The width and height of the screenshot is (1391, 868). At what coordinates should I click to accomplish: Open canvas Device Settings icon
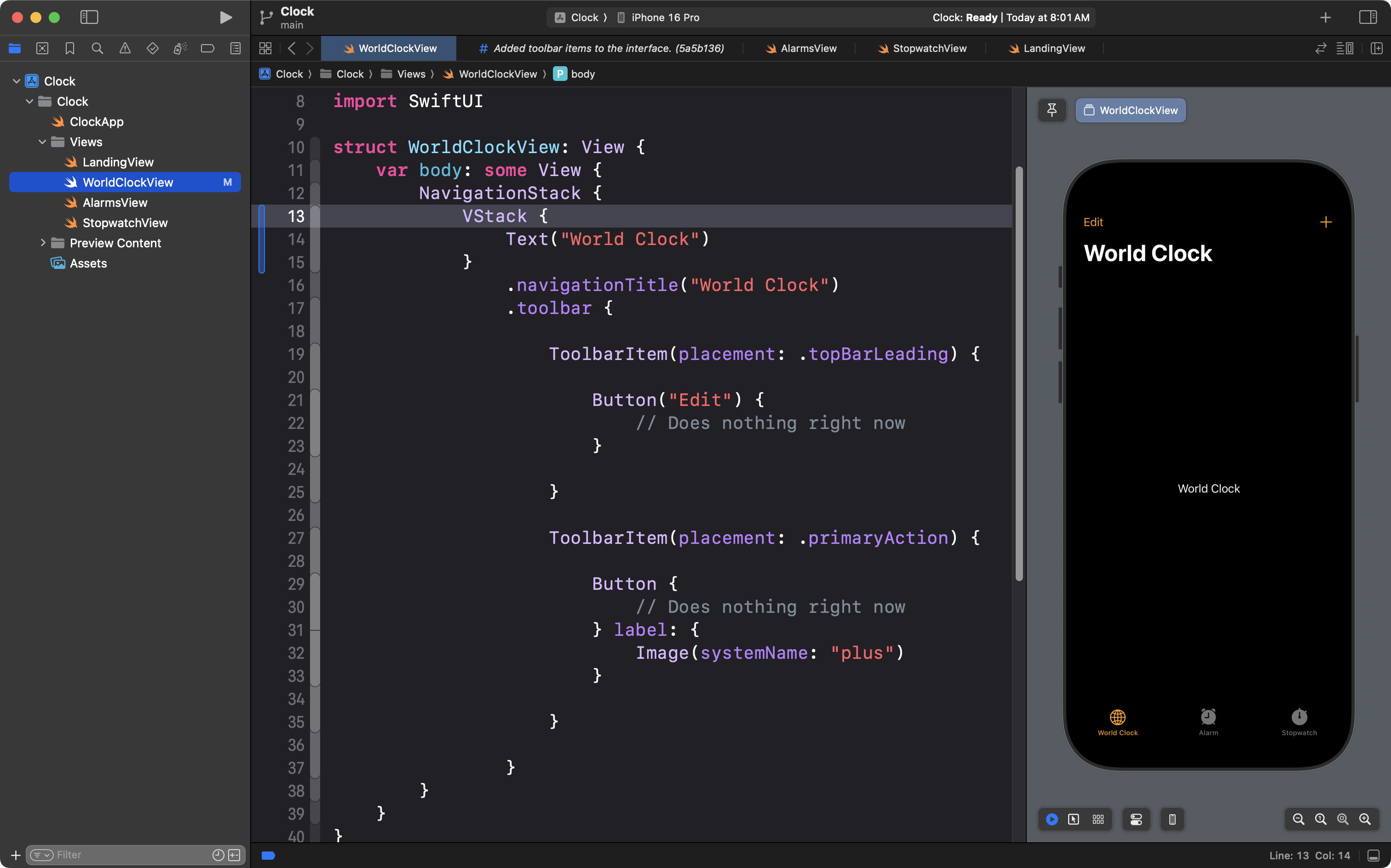point(1136,819)
